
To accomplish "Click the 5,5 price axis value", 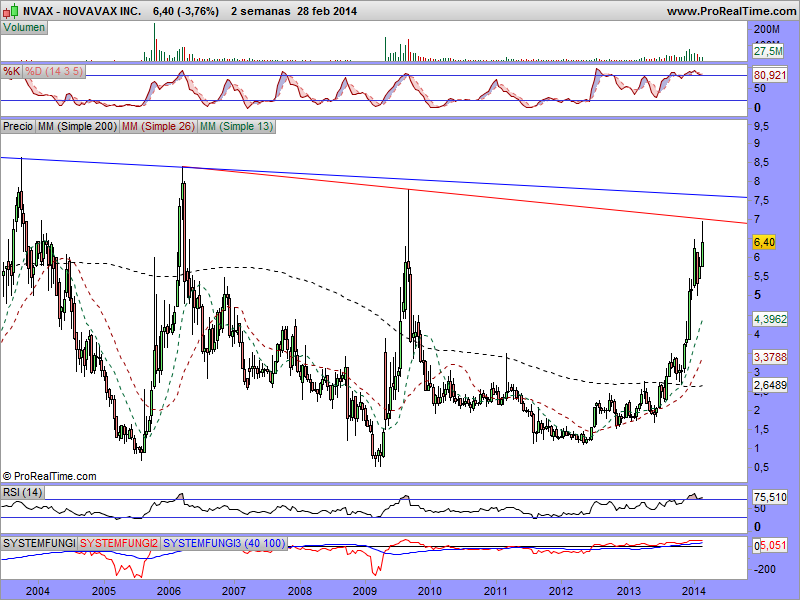I will click(761, 277).
